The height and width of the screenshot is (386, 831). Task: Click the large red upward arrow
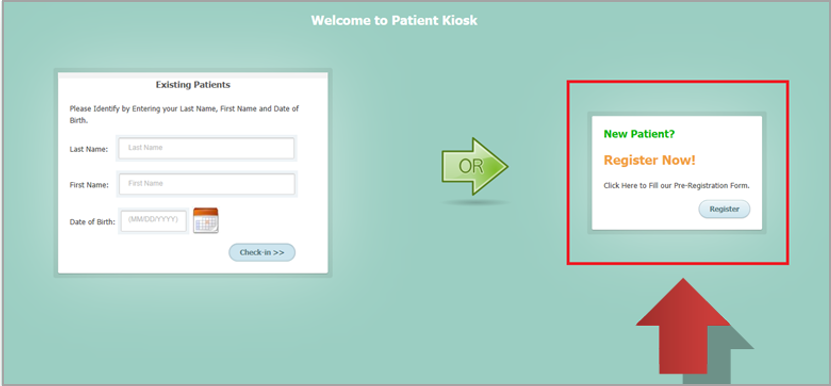683,326
